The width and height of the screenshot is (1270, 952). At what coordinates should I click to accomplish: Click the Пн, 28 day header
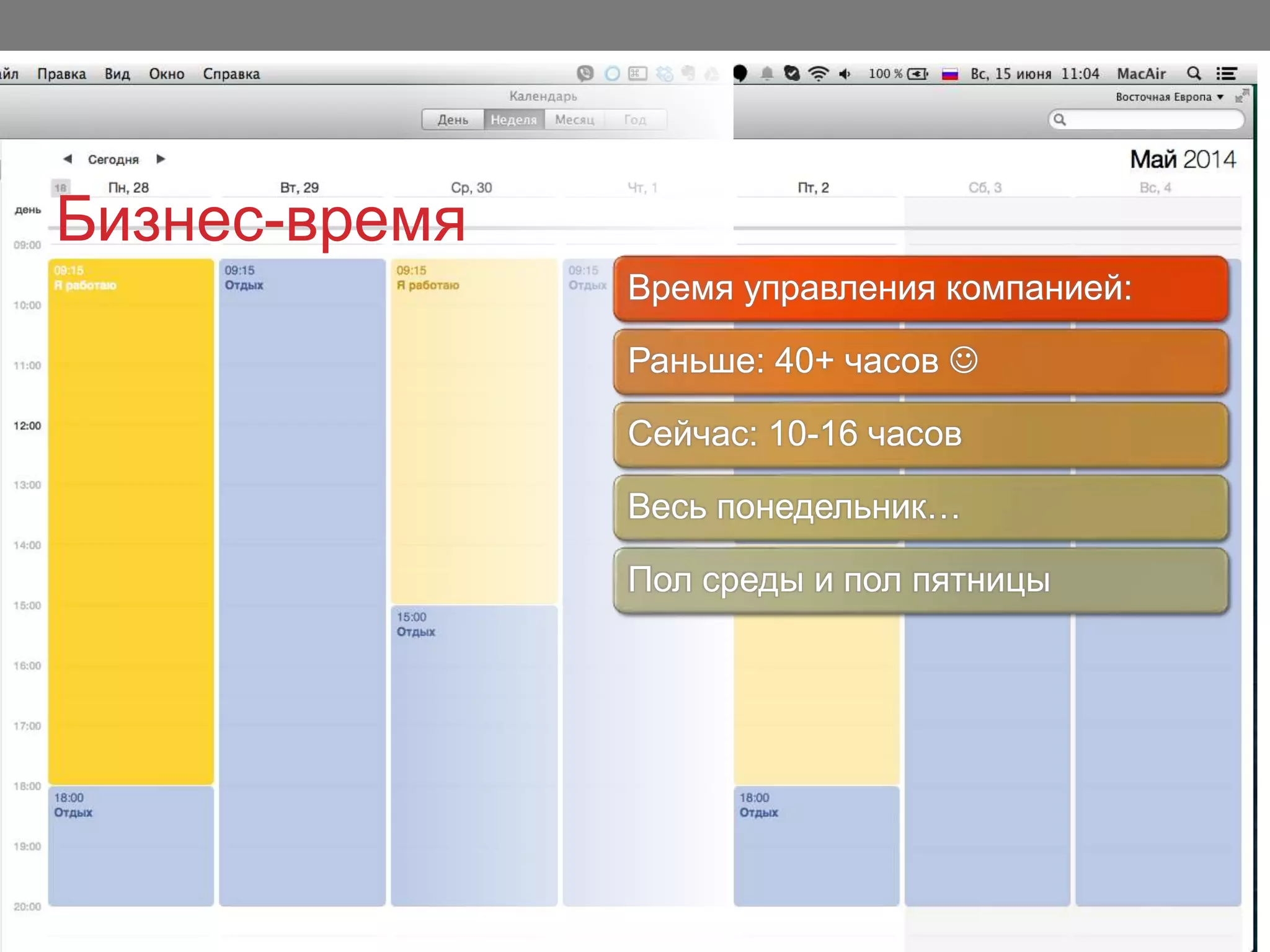tap(128, 188)
